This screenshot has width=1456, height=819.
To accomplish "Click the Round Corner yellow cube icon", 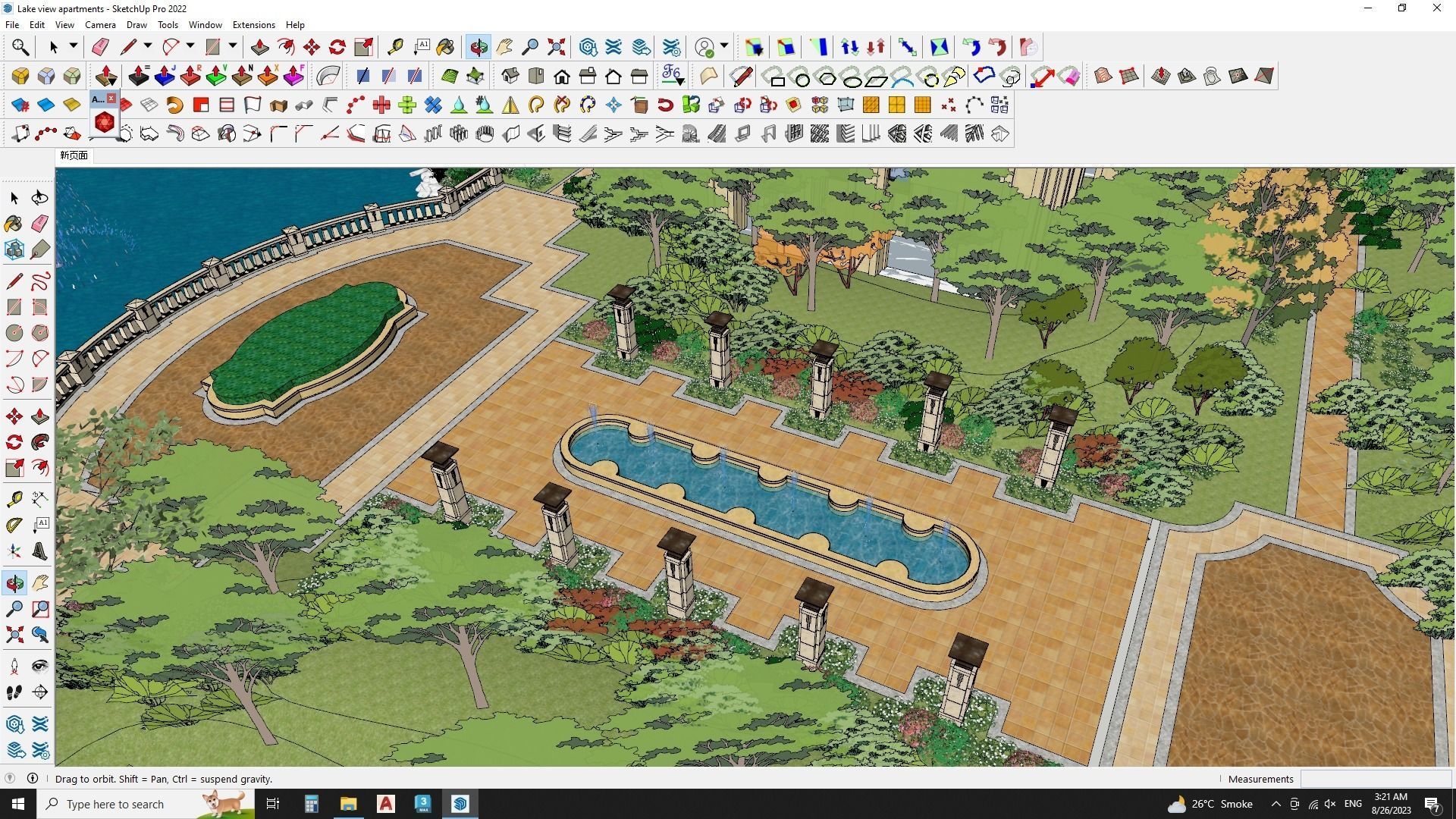I will 20,76.
